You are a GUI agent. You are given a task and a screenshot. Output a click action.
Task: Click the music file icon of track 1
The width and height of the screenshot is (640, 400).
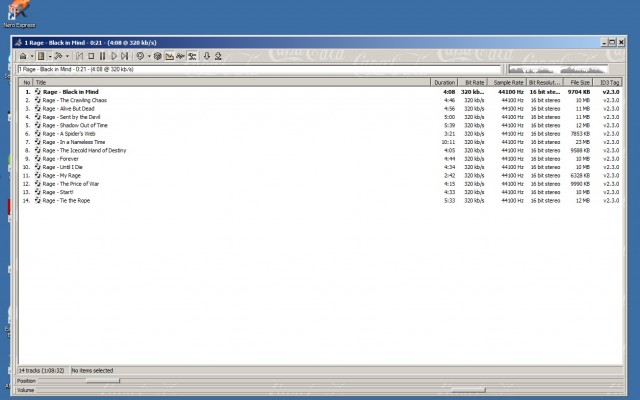click(x=38, y=91)
